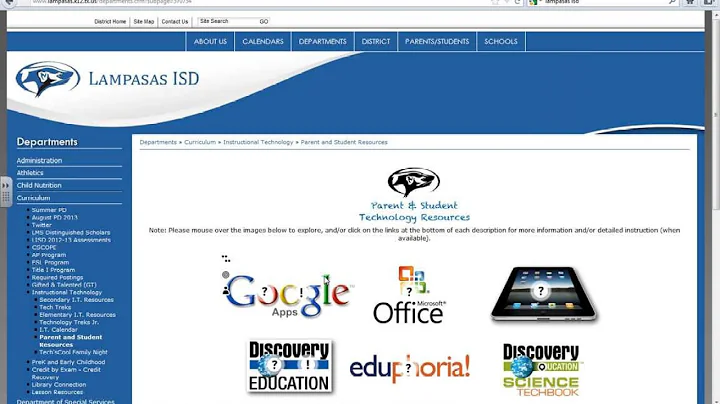
Task: Click the grid dots icon on left edge
Action: pos(6,198)
